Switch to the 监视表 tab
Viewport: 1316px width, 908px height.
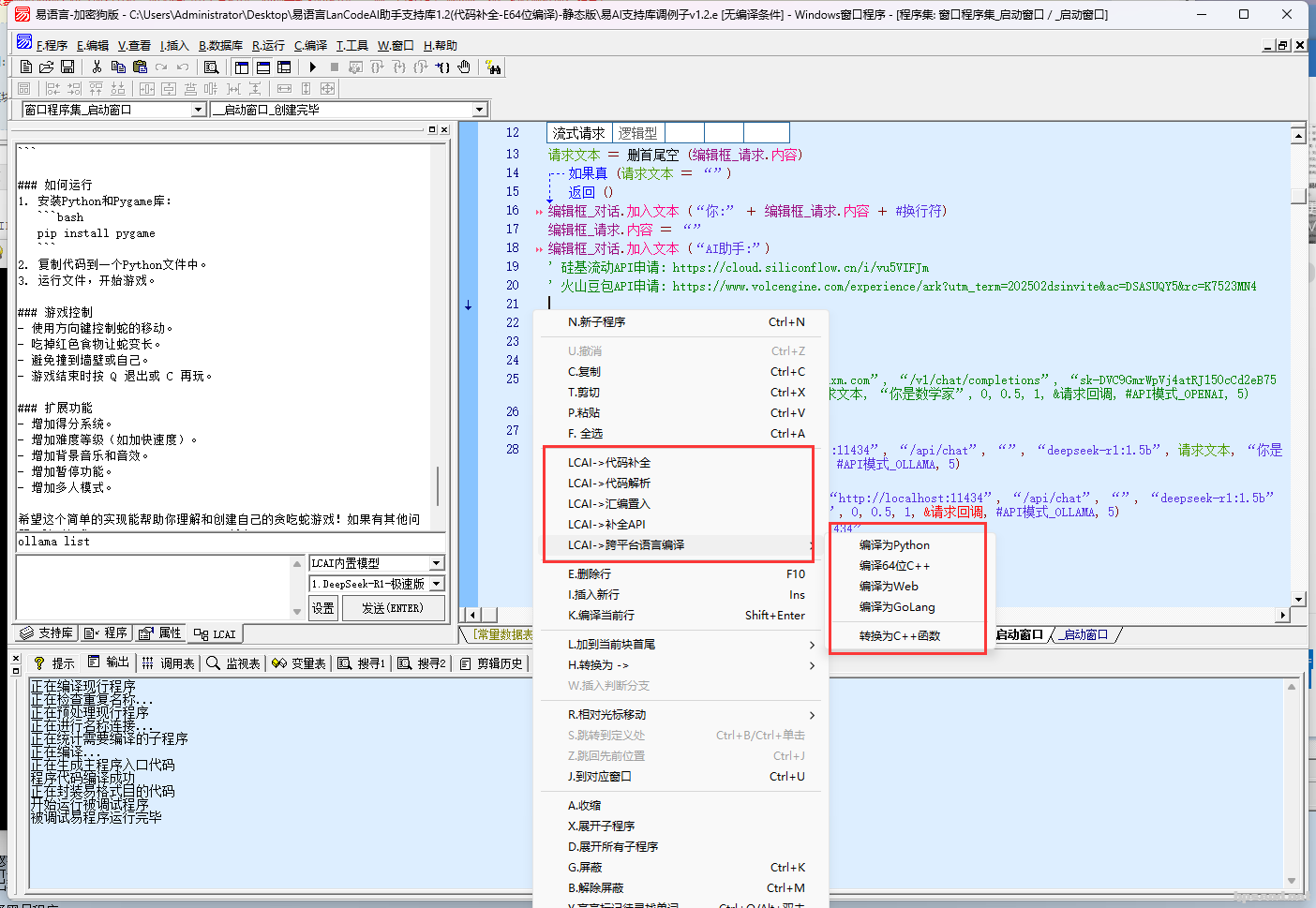pyautogui.click(x=233, y=663)
